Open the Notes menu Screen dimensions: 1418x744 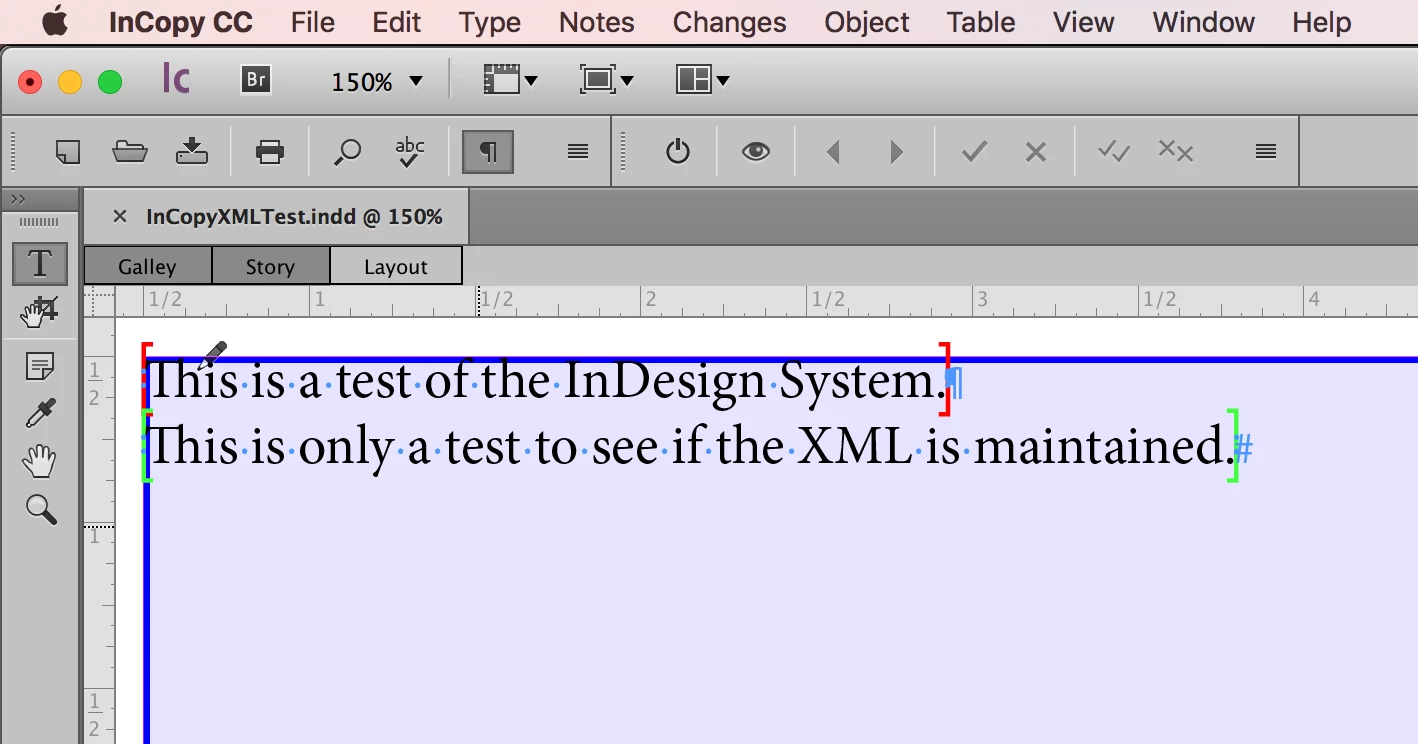point(597,22)
